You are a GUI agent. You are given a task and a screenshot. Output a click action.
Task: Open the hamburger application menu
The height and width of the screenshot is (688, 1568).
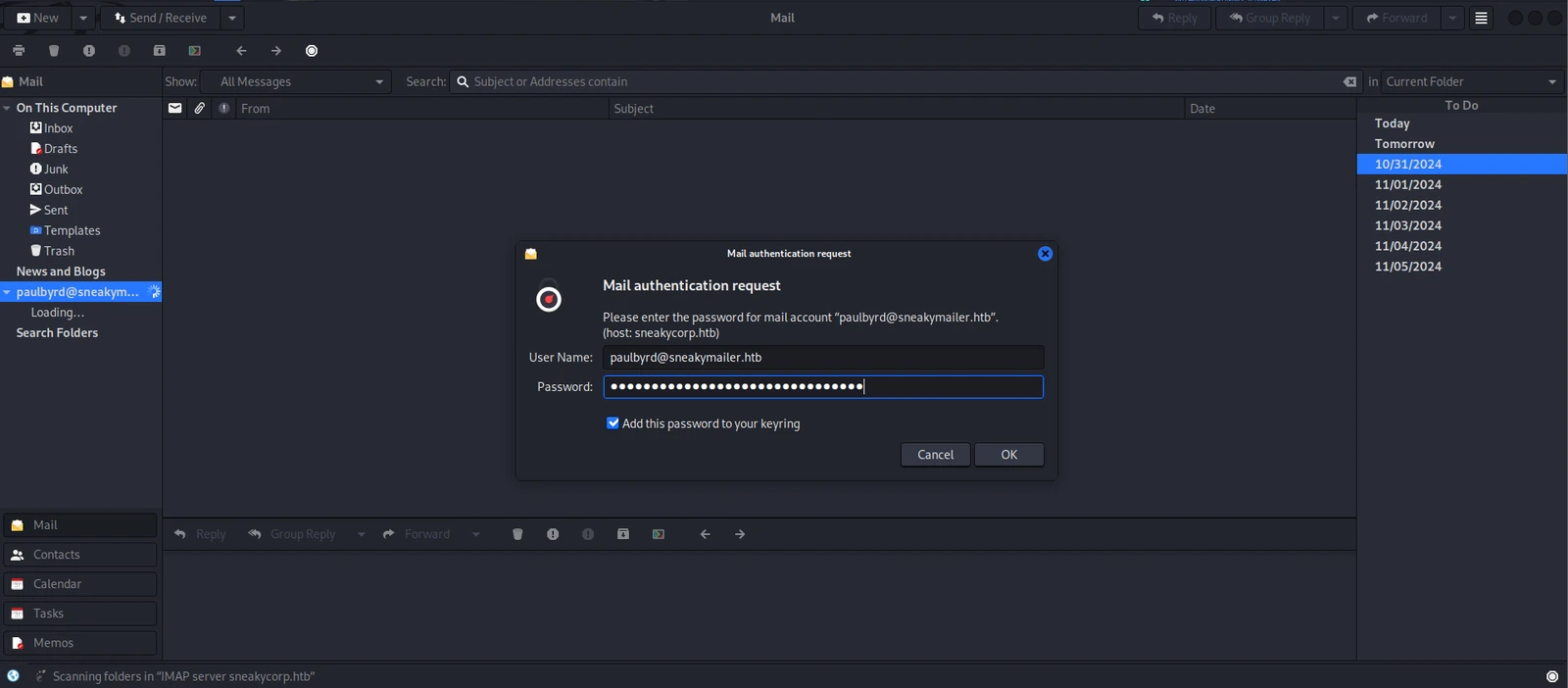1481,18
